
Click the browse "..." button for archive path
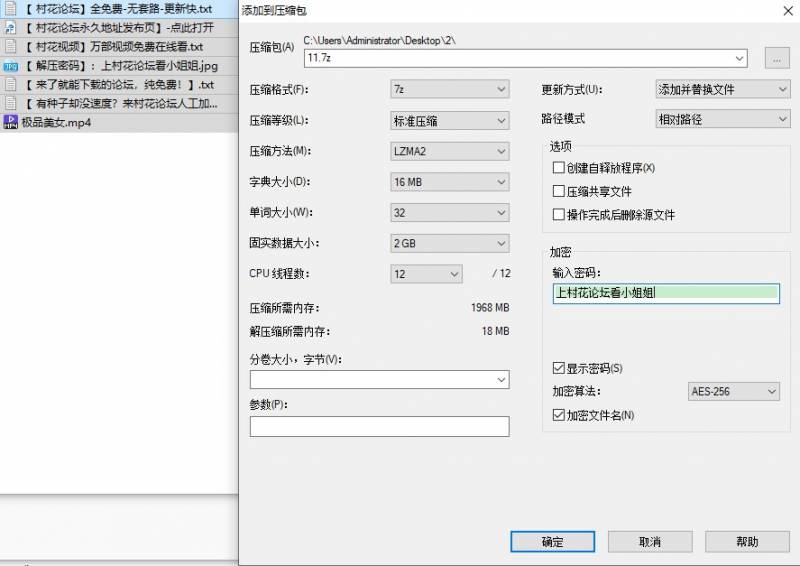[776, 58]
